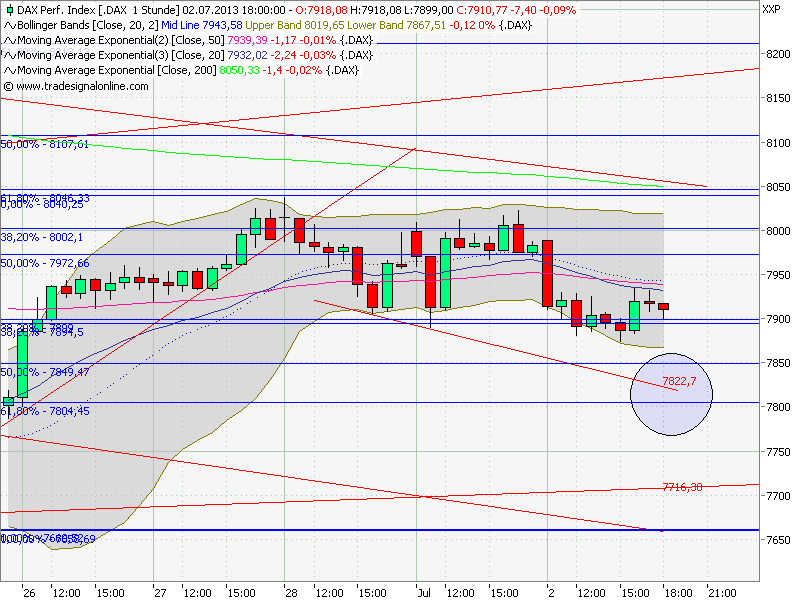
Task: Click the date label 27 on time axis
Action: pos(160,593)
